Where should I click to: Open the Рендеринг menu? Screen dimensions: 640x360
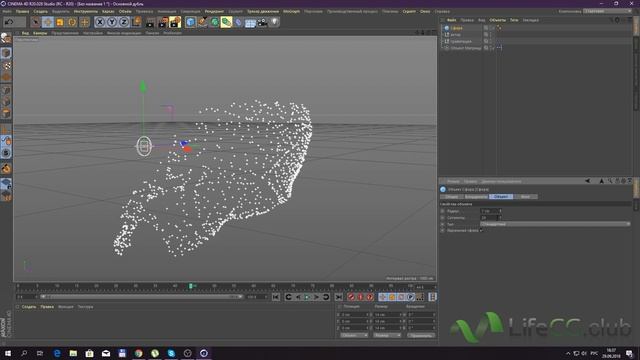(214, 11)
